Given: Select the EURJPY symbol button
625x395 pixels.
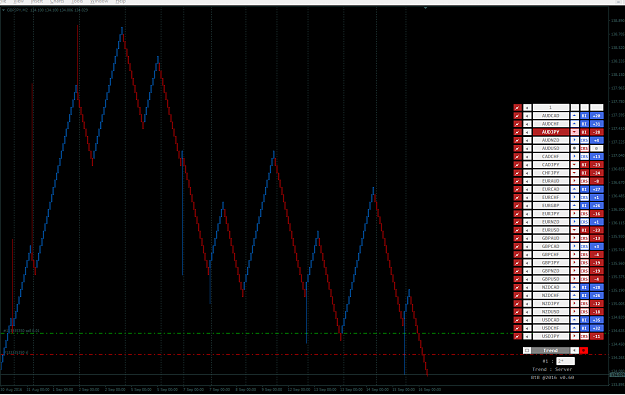Looking at the screenshot, I should pos(551,214).
